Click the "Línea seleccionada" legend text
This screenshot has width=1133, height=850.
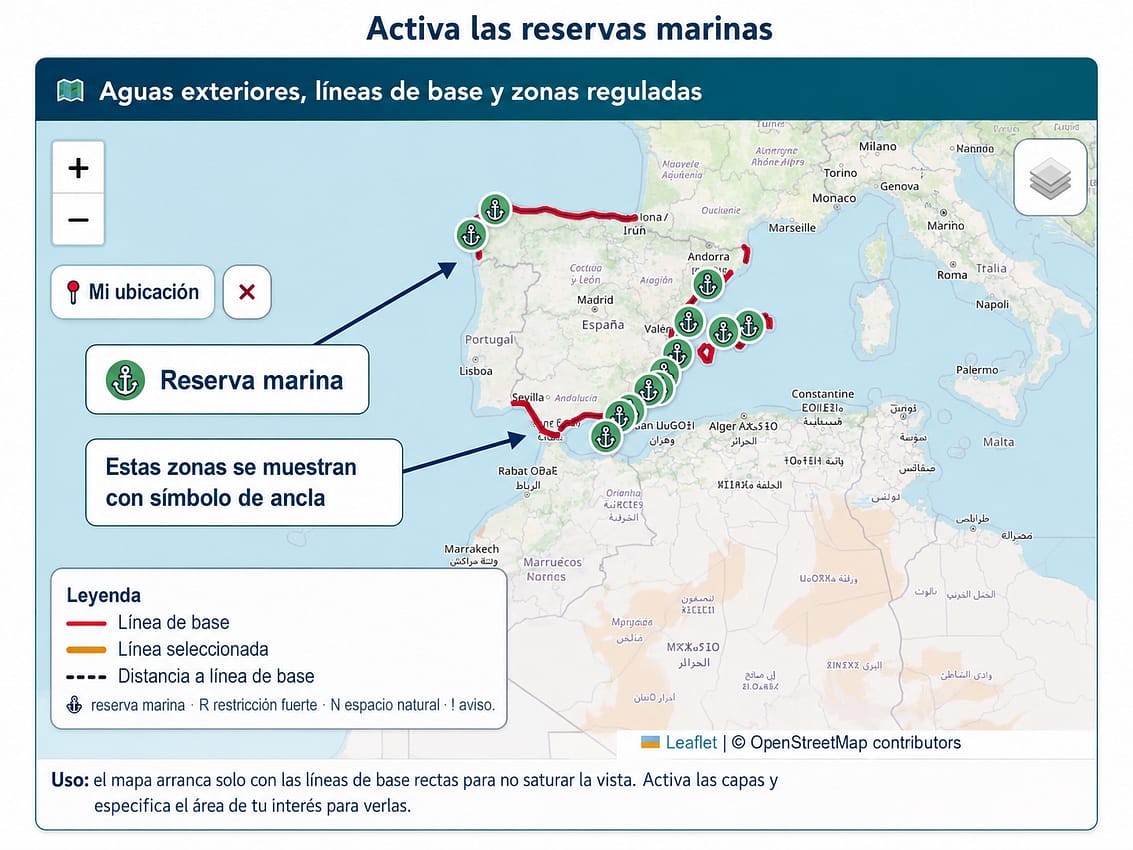[193, 649]
